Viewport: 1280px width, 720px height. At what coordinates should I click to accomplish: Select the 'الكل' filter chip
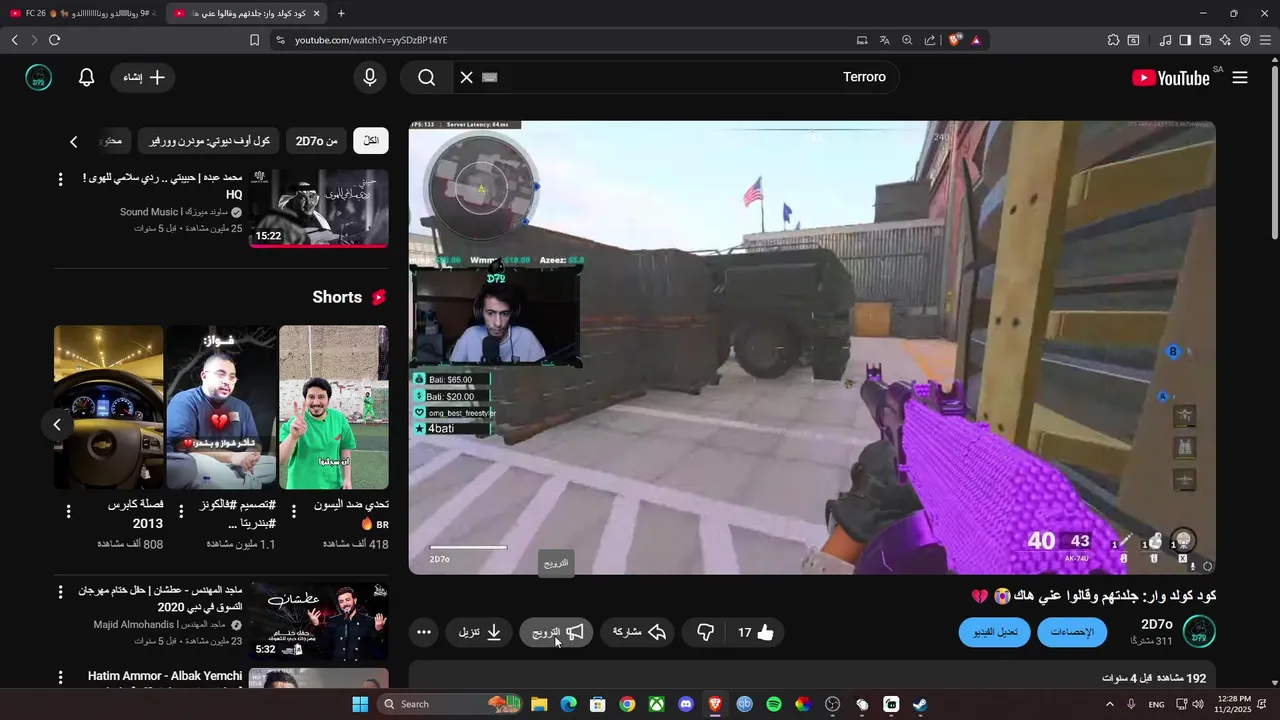371,141
